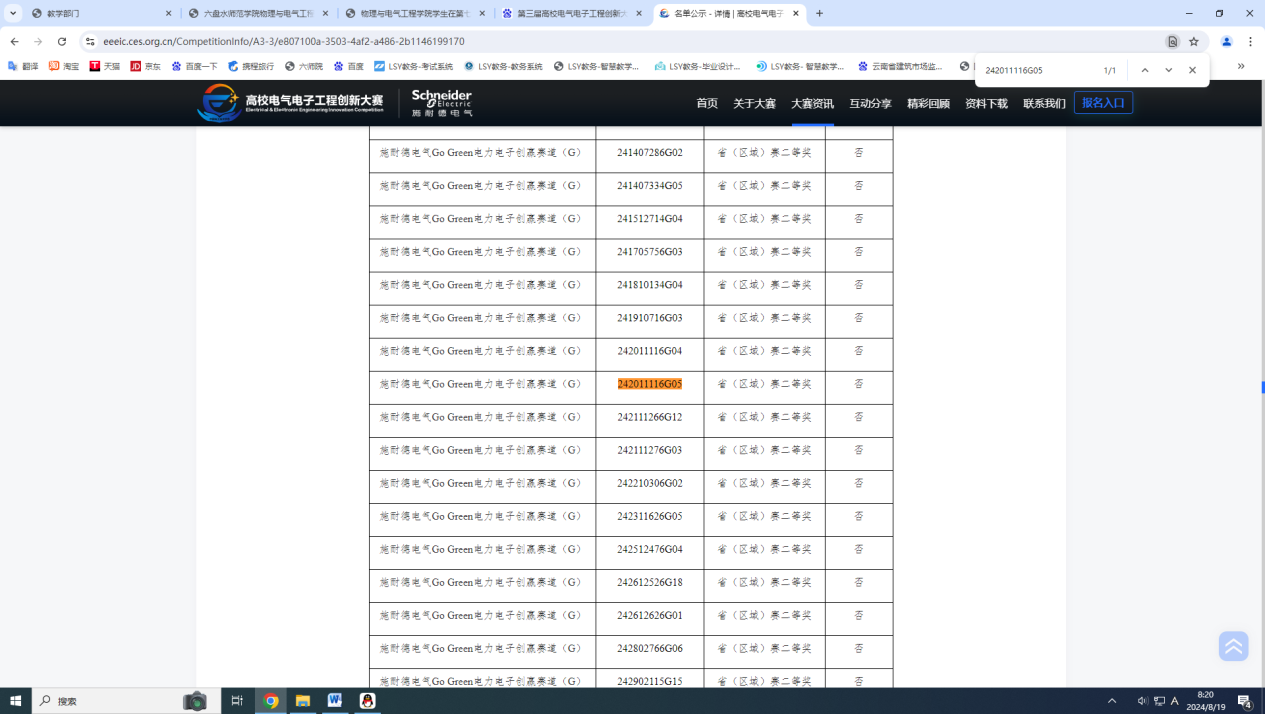Open the LSY教务-教务系统 bookmark

[503, 66]
